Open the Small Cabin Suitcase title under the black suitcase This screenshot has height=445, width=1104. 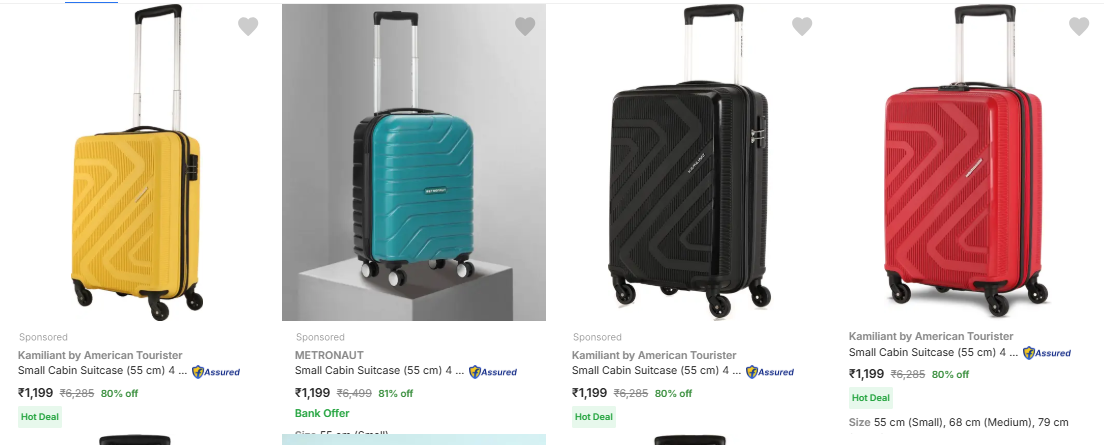[x=656, y=370]
